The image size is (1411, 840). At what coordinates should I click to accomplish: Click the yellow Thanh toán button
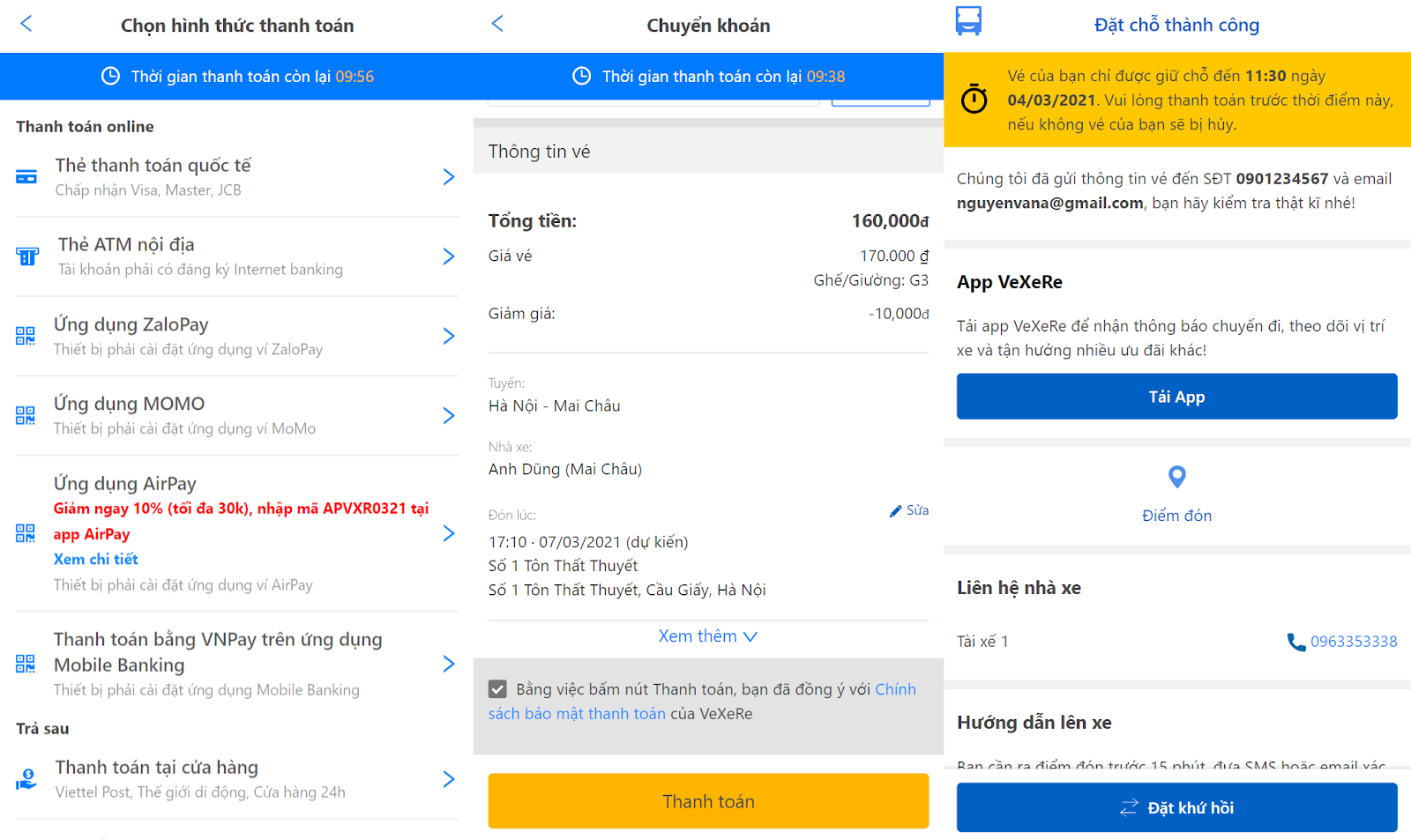[x=708, y=801]
